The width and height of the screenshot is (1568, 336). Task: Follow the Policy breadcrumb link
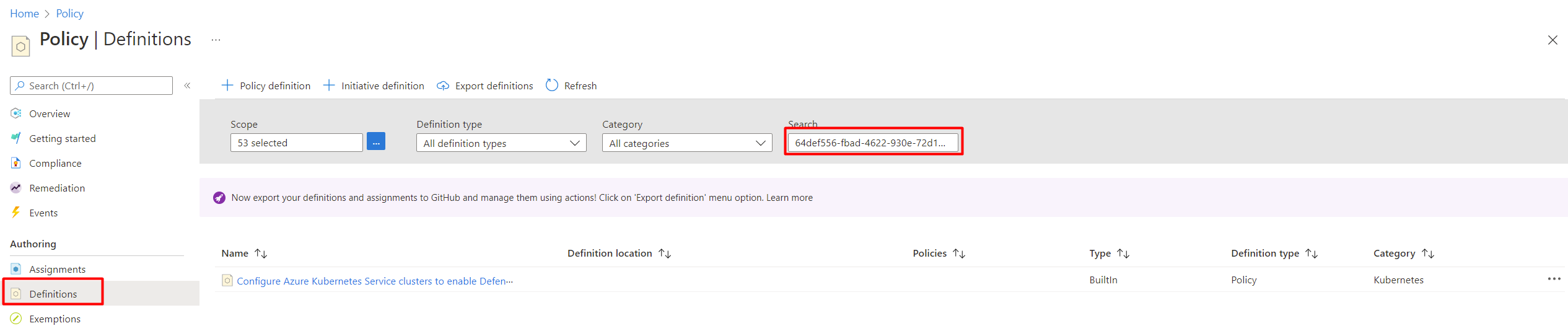(69, 14)
